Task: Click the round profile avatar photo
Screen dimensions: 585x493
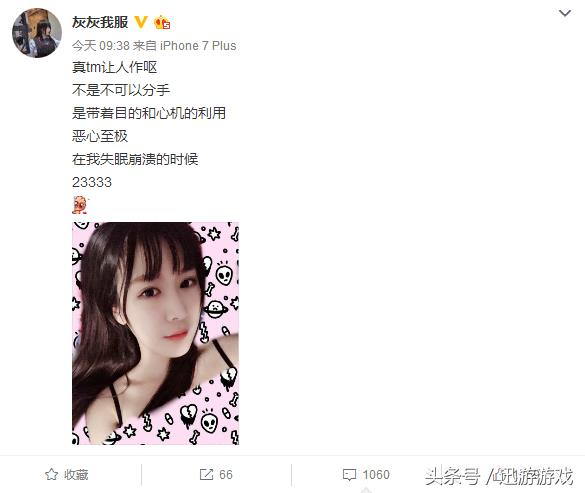Action: [x=37, y=33]
